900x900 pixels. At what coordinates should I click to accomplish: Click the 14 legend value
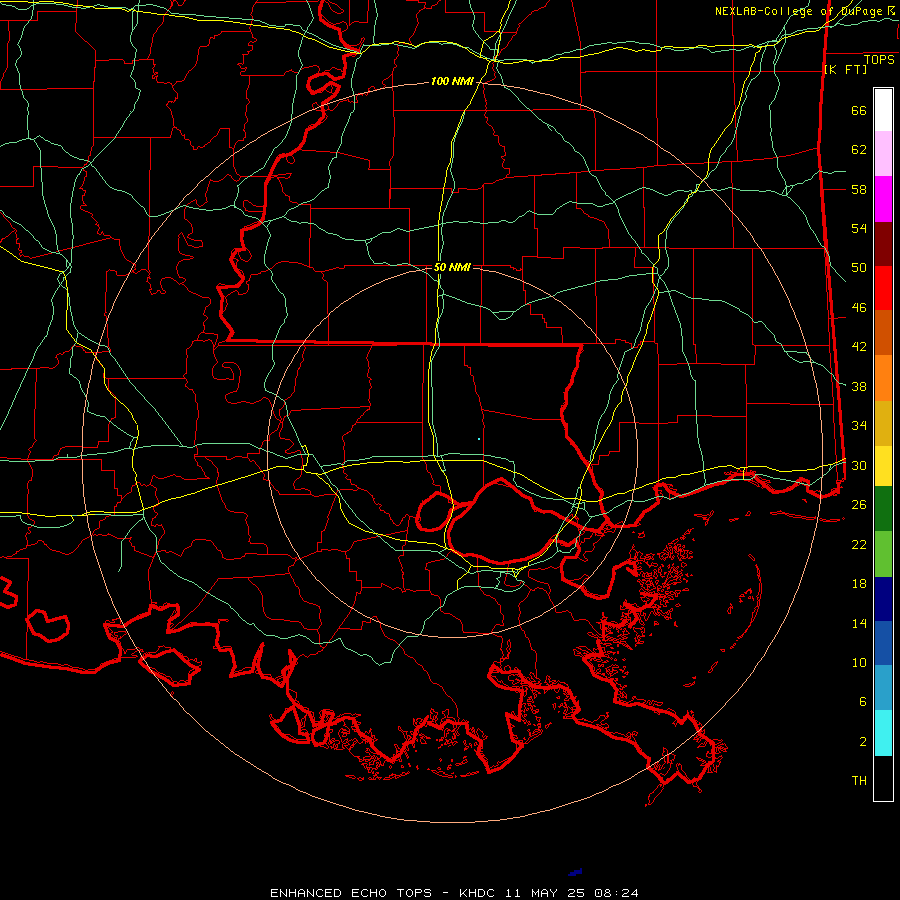tap(859, 623)
